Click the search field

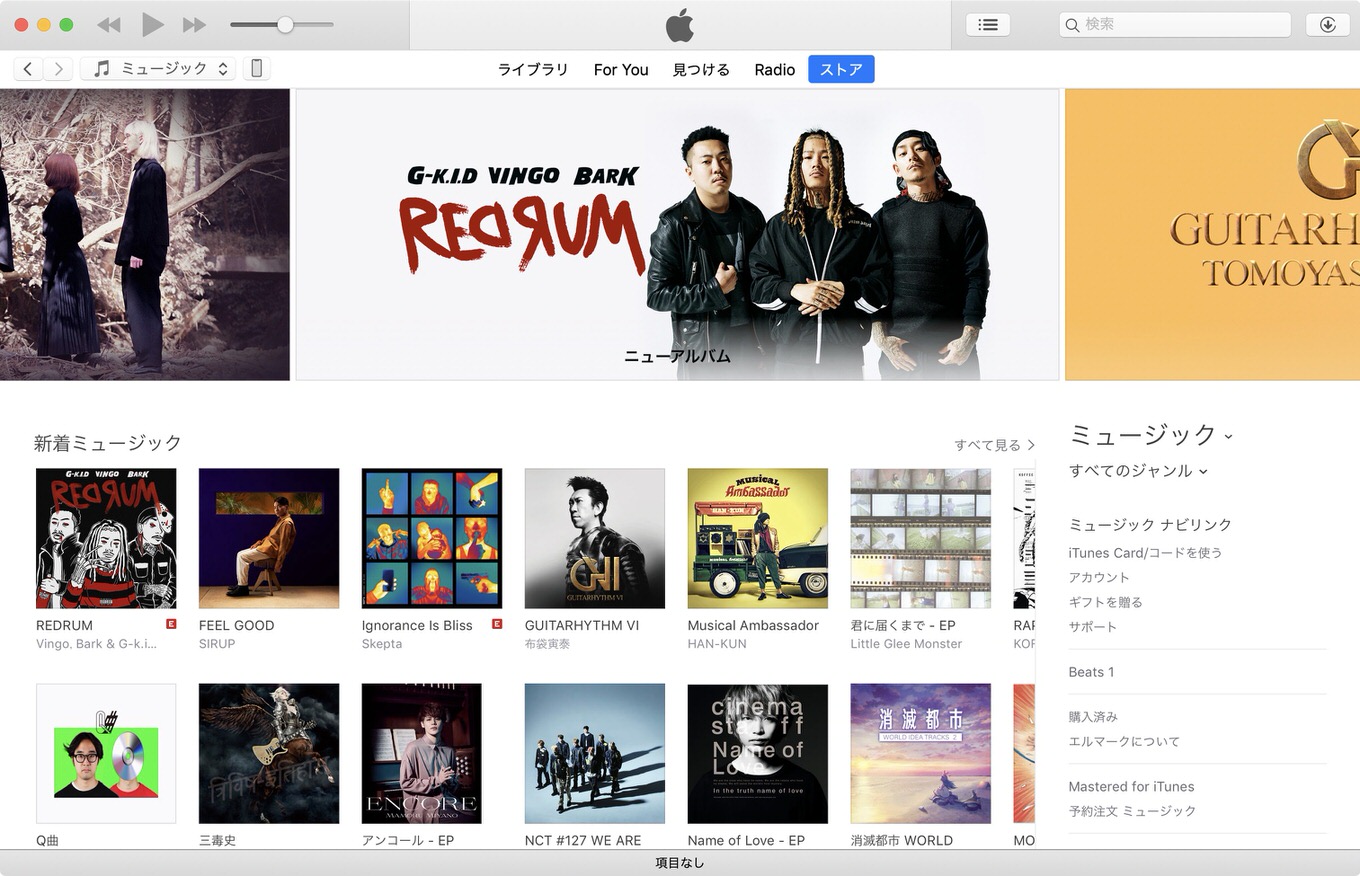pos(1175,25)
